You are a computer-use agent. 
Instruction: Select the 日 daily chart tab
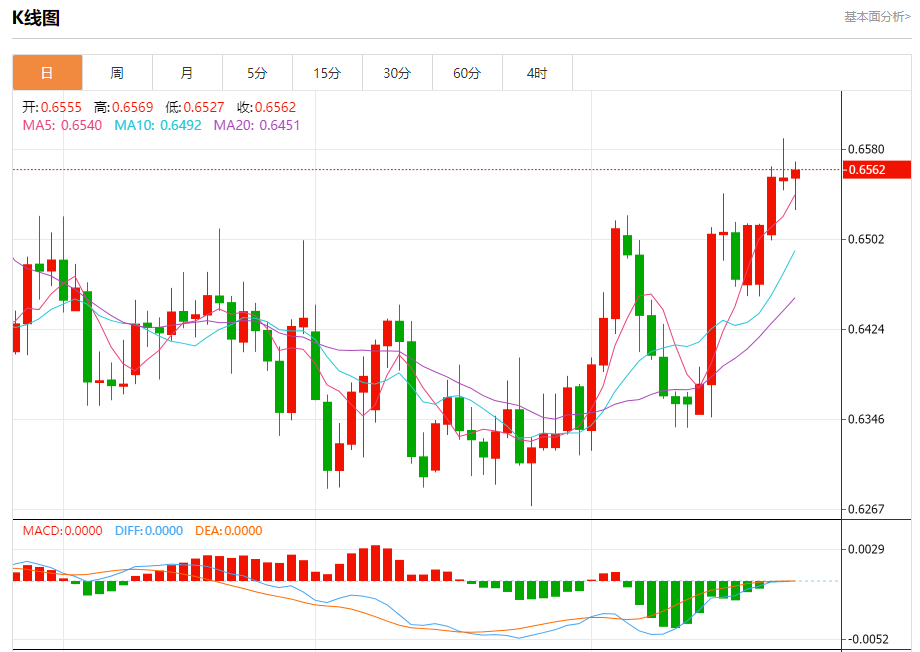click(x=48, y=73)
